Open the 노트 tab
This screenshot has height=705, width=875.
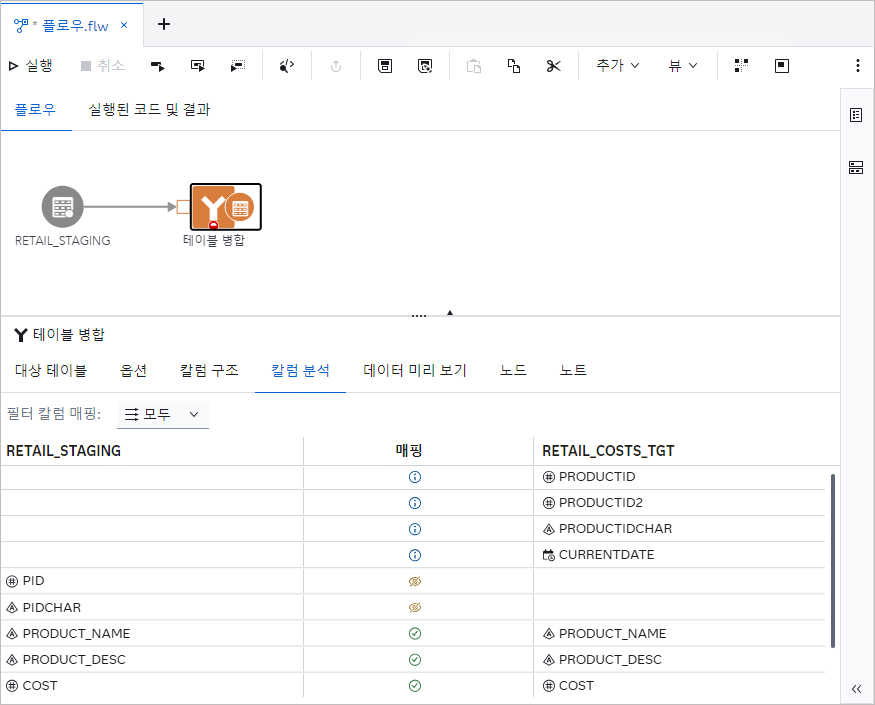573,370
